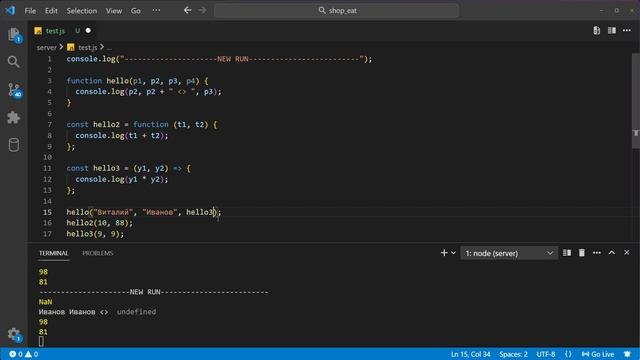This screenshot has height=360, width=640.
Task: Split the editor to the right
Action: pos(611,31)
